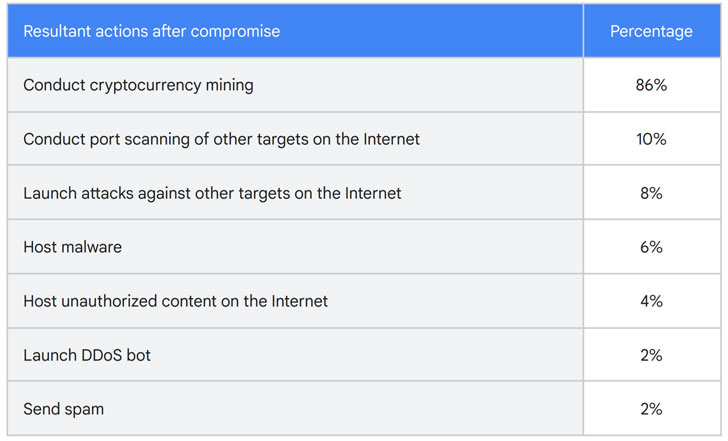Click the "Conduct port scanning" row text
This screenshot has width=728, height=441.
tap(221, 139)
